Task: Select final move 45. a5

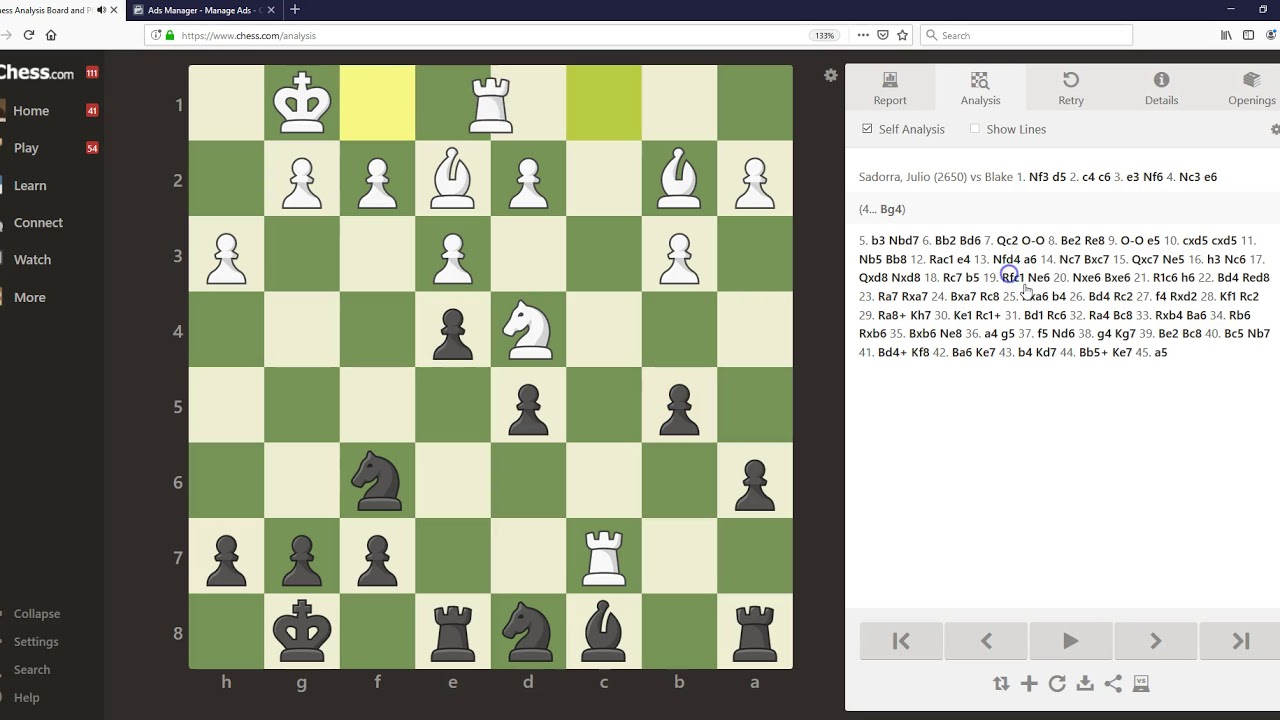Action: coord(1160,353)
